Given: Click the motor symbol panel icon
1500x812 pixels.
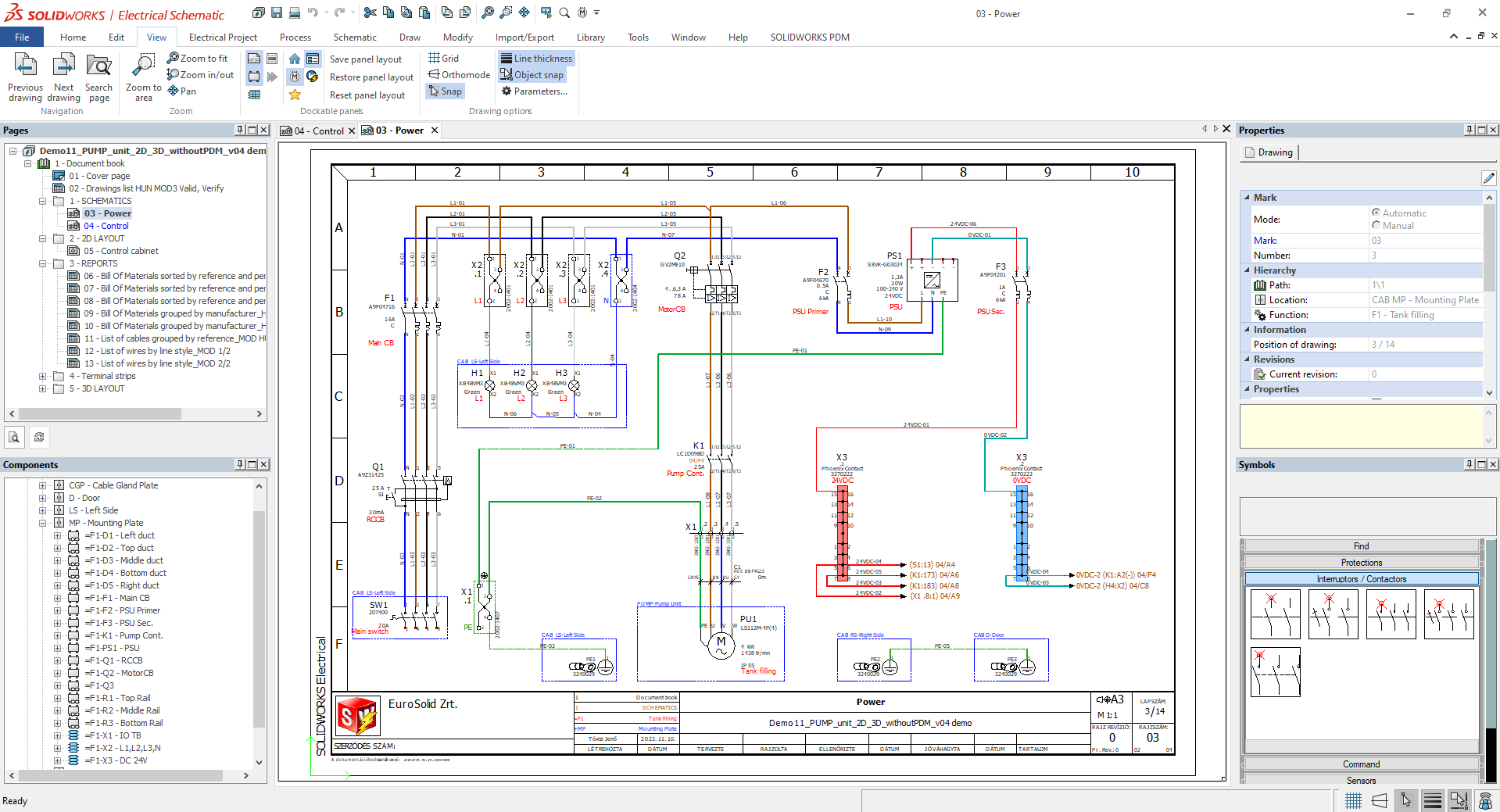Looking at the screenshot, I should pos(294,77).
